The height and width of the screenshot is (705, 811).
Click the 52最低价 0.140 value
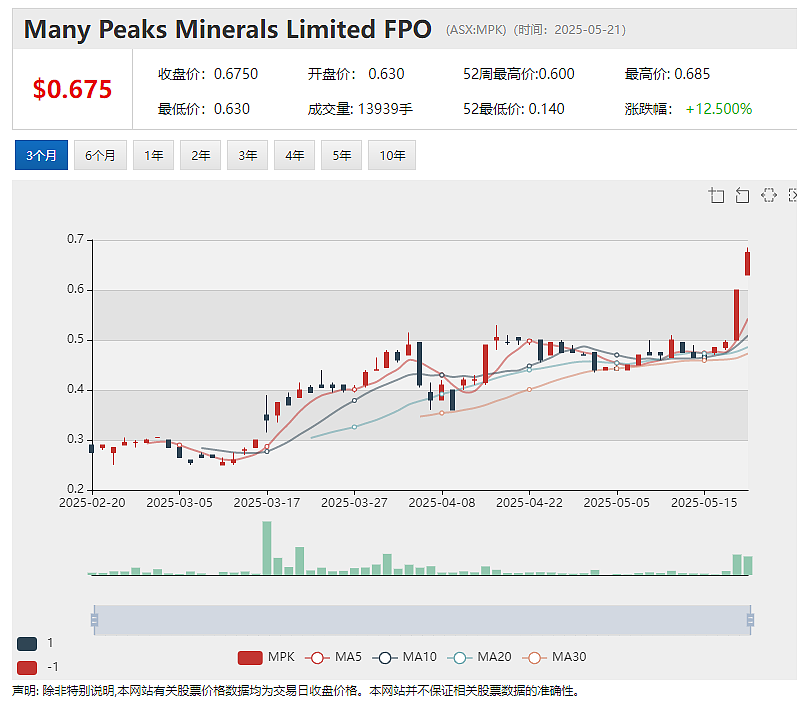click(546, 109)
